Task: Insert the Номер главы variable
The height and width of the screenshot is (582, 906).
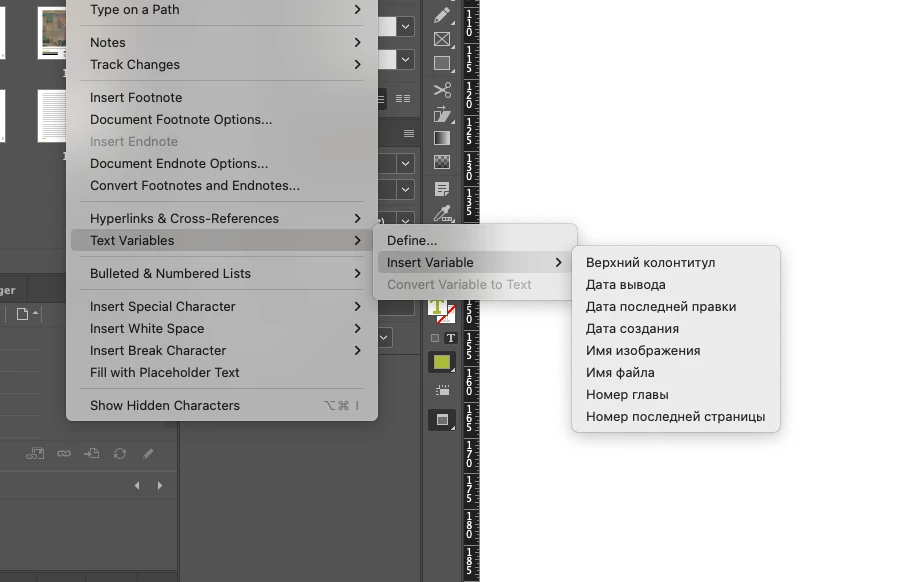Action: [x=675, y=394]
